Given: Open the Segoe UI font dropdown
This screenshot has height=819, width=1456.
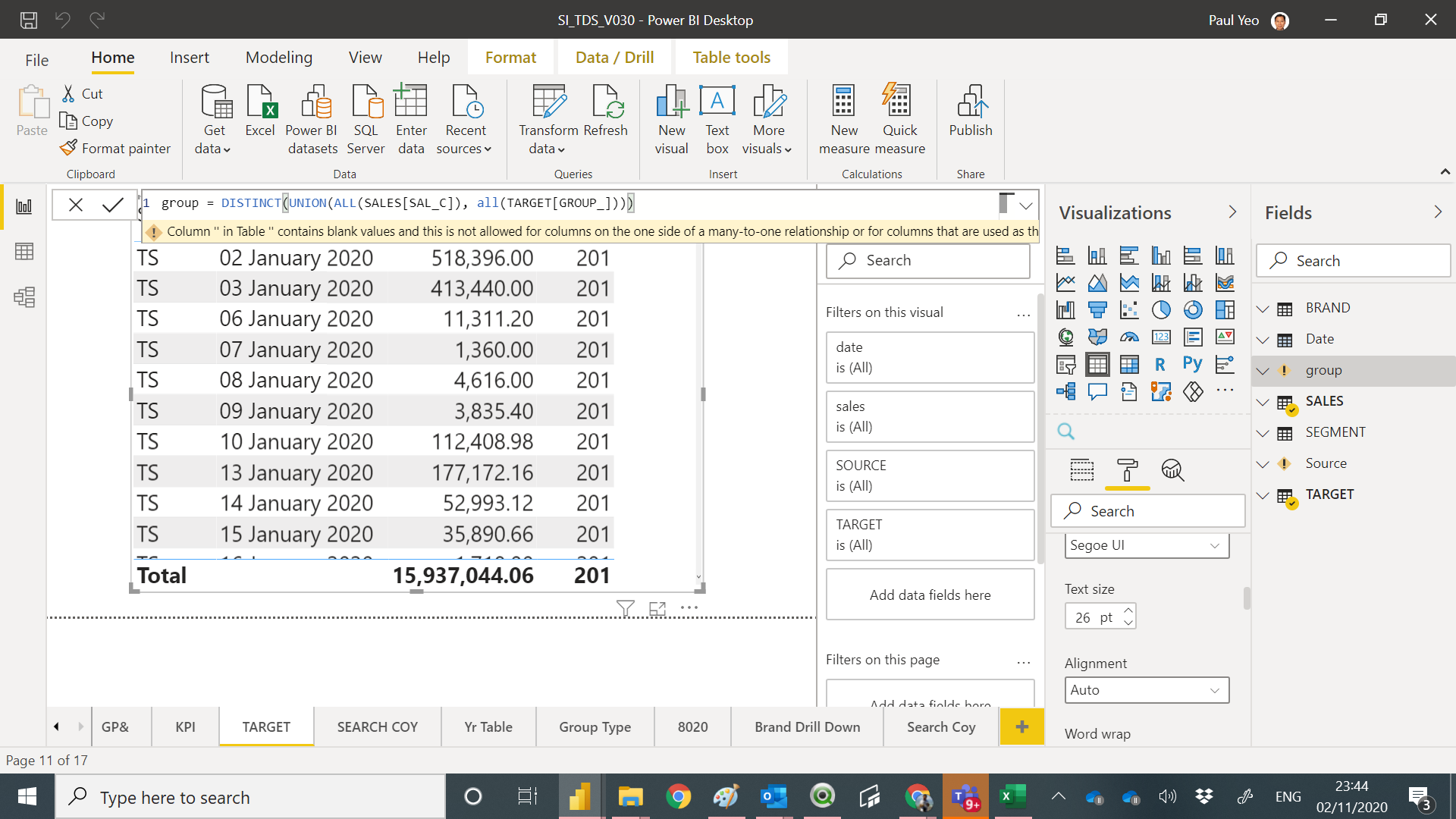Looking at the screenshot, I should pos(1147,545).
